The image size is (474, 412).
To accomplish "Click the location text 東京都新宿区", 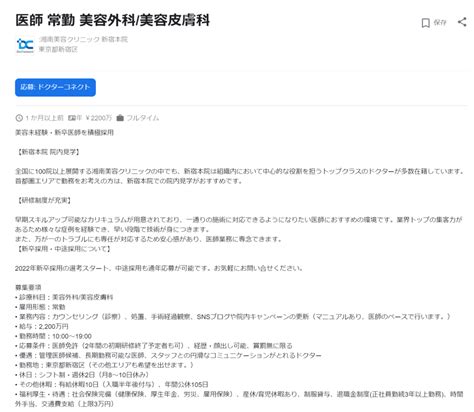I will pos(58,49).
